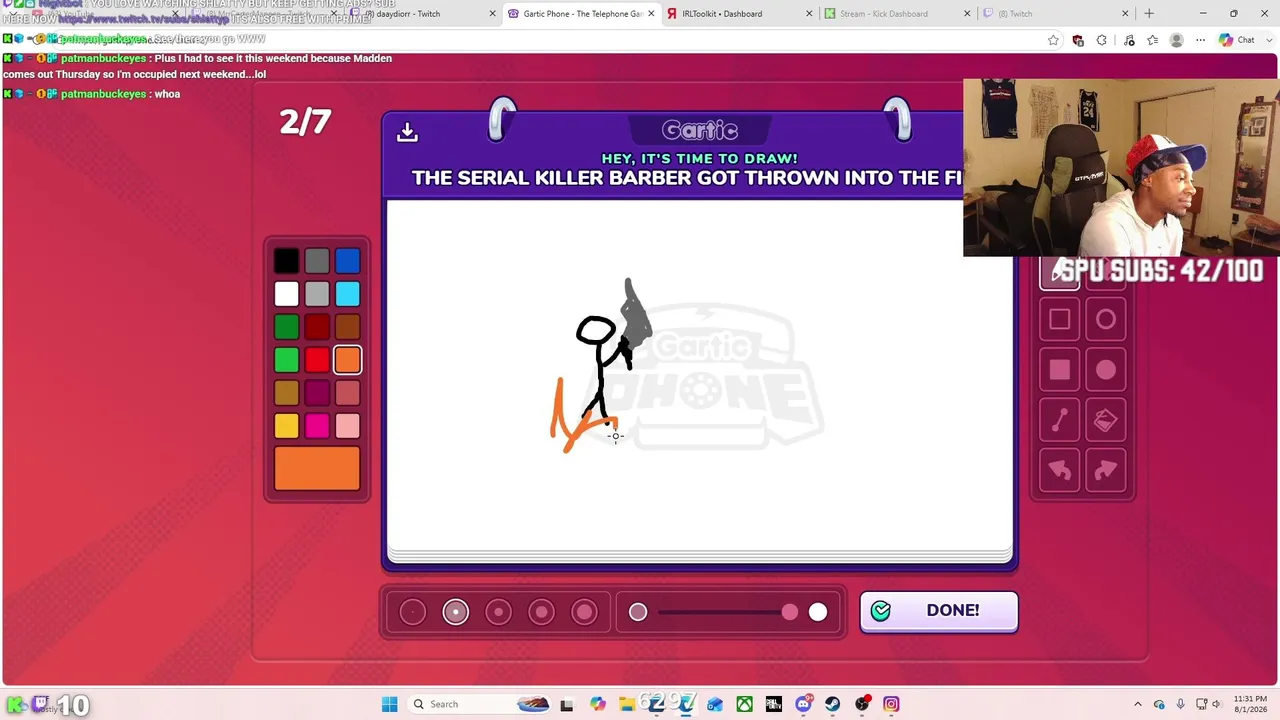Open the large current-color picker box
1280x720 pixels.
(x=317, y=468)
